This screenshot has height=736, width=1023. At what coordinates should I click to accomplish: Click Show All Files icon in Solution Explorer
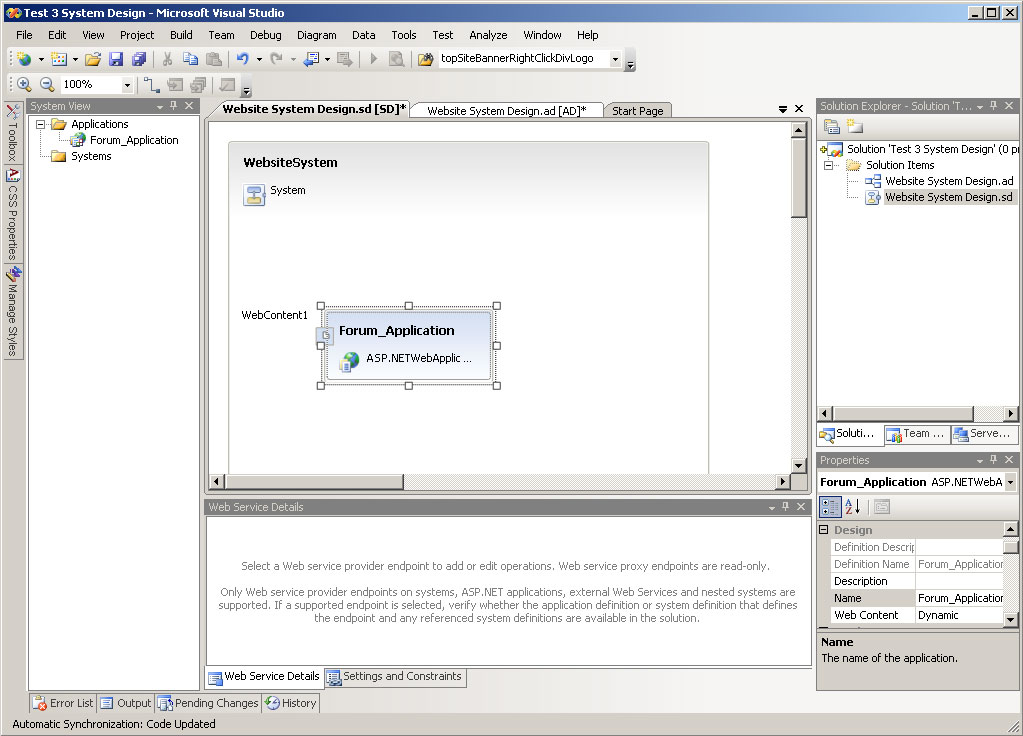click(855, 126)
